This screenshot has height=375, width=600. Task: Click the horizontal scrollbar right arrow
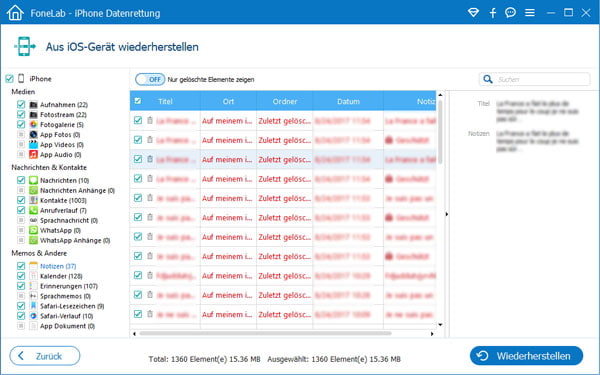pyautogui.click(x=432, y=334)
